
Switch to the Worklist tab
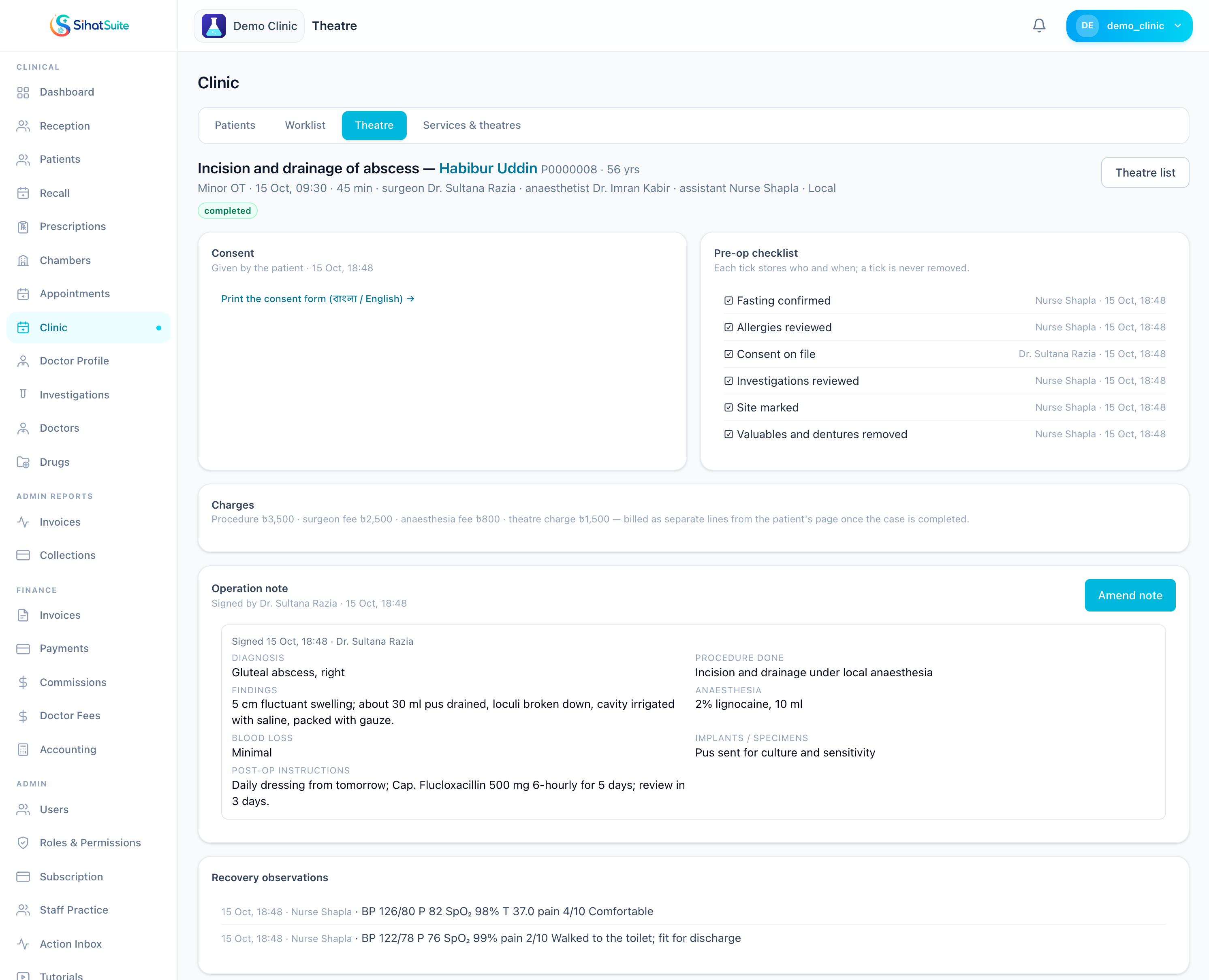pos(305,125)
